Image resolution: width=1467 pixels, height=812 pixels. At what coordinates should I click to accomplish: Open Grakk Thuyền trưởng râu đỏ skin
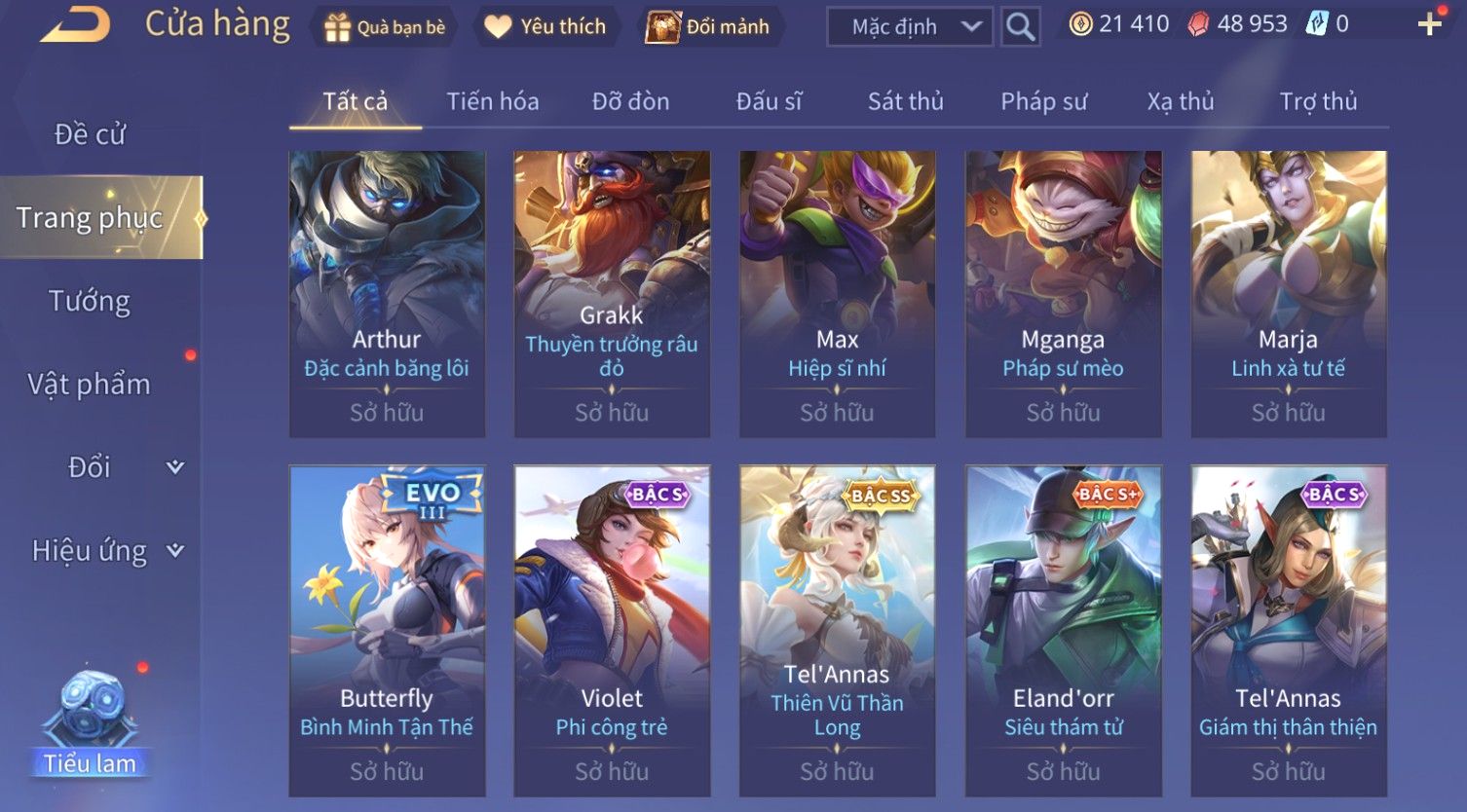point(612,294)
